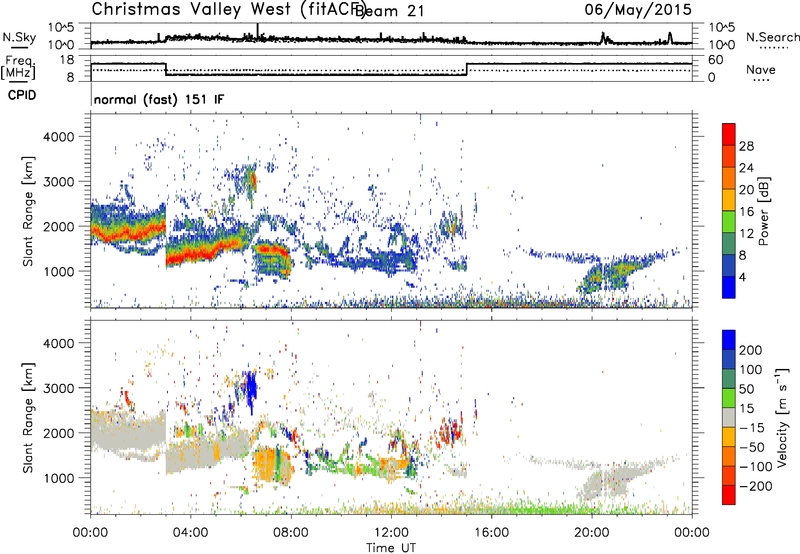The height and width of the screenshot is (554, 800).
Task: Click the power panel 'Slant Range [km]' label
Action: pos(28,211)
